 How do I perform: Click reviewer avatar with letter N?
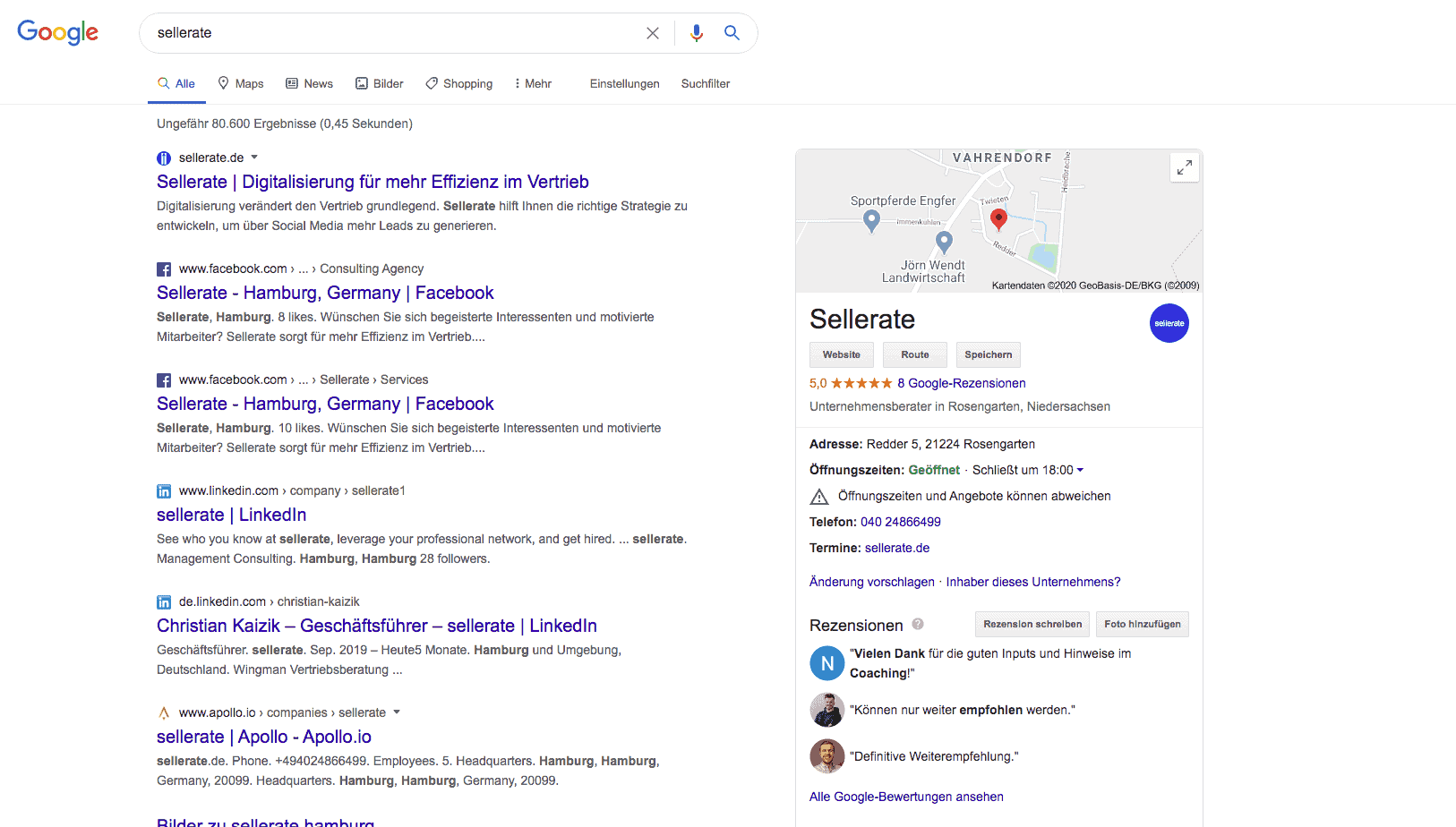(x=826, y=663)
